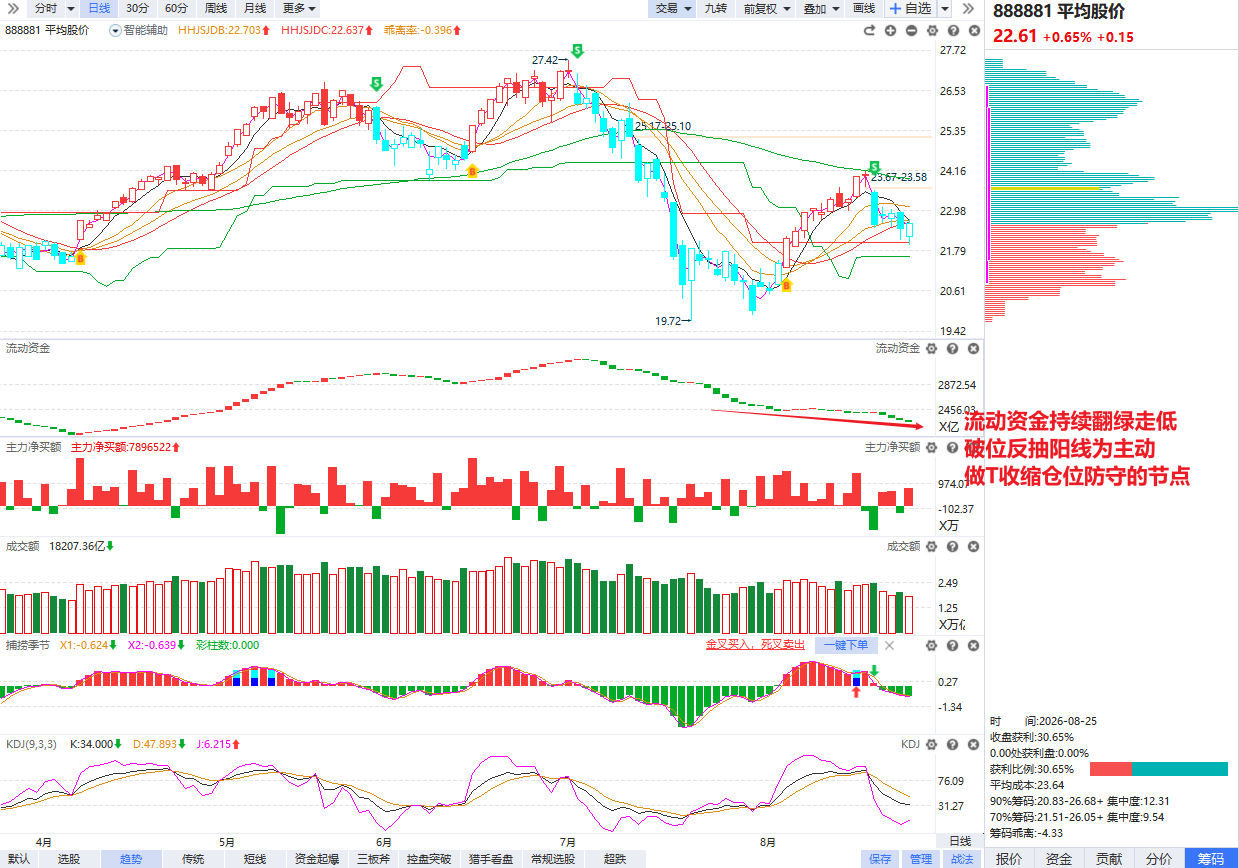Zoom out main chart with minus icon
Image resolution: width=1239 pixels, height=868 pixels.
tap(911, 31)
